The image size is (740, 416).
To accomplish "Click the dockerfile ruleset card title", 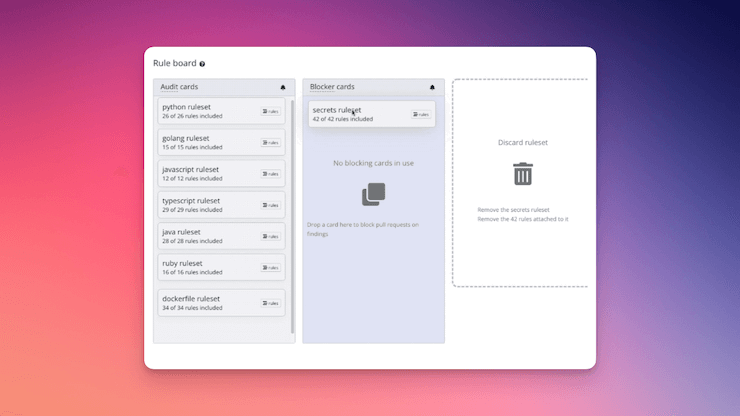I will (191, 299).
